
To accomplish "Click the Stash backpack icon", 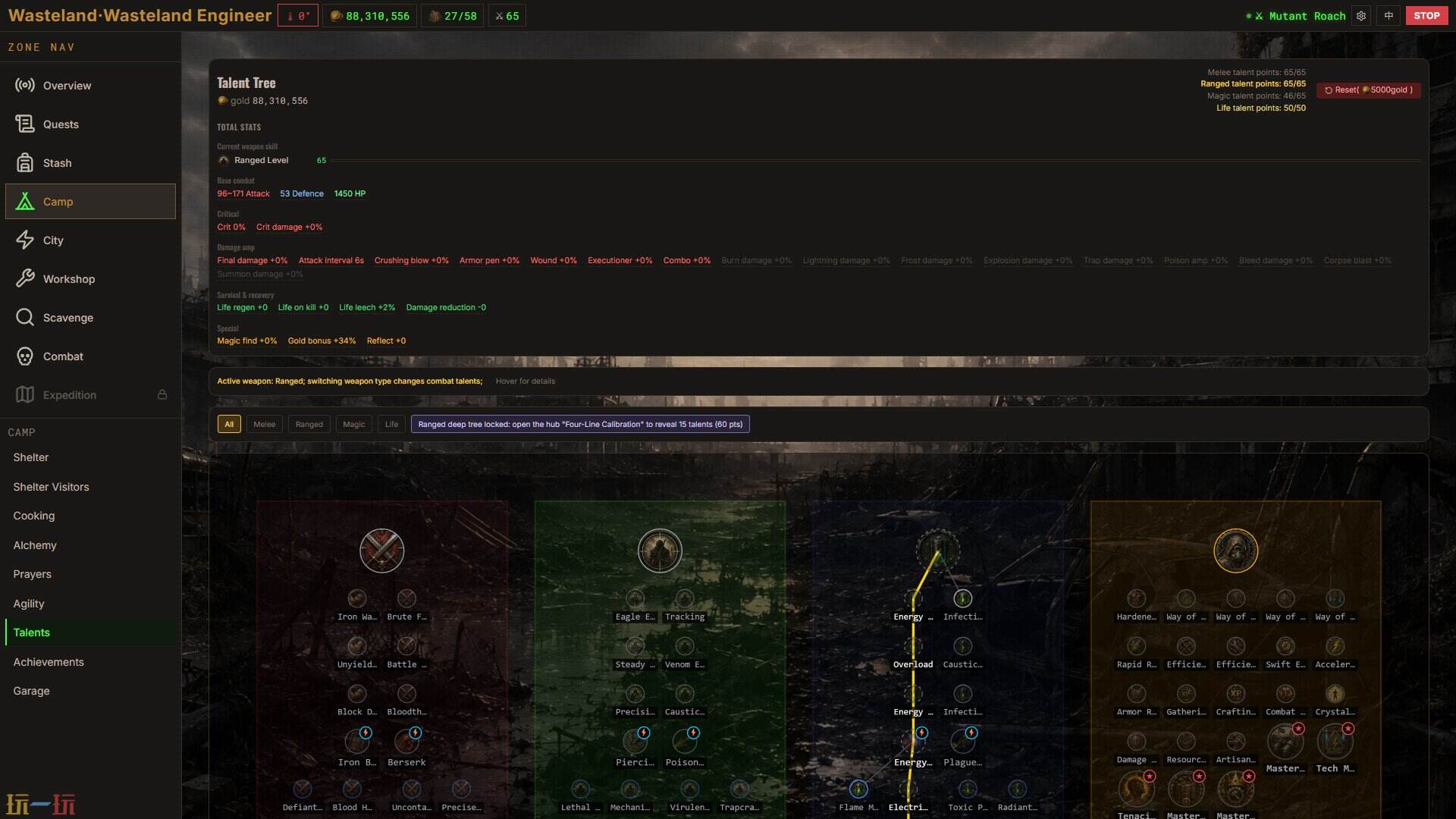I will click(x=25, y=163).
